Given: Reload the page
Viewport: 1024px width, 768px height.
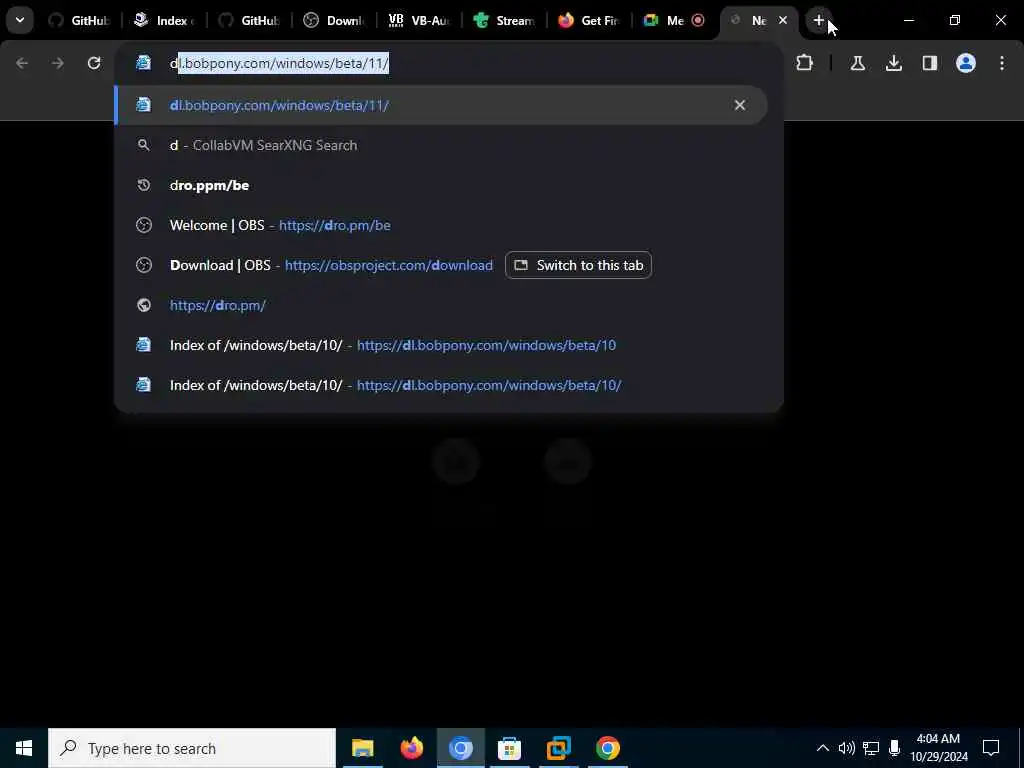Looking at the screenshot, I should point(94,63).
